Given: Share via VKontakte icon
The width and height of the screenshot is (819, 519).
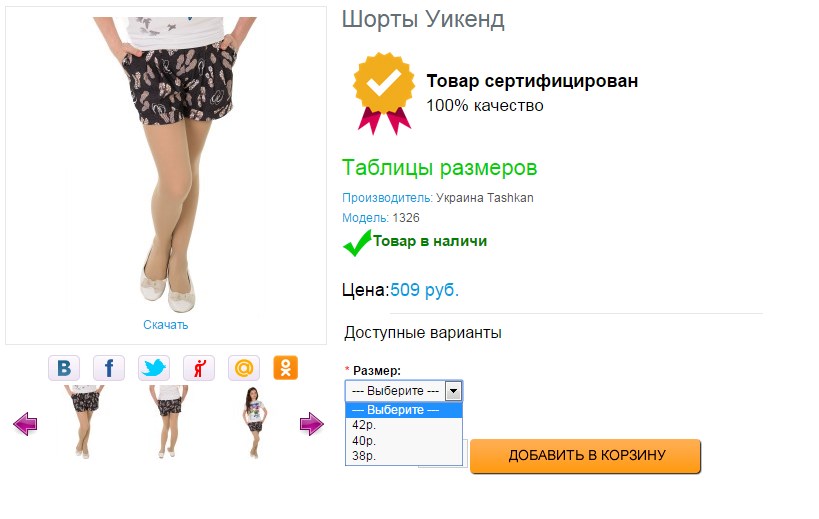Looking at the screenshot, I should pyautogui.click(x=64, y=368).
